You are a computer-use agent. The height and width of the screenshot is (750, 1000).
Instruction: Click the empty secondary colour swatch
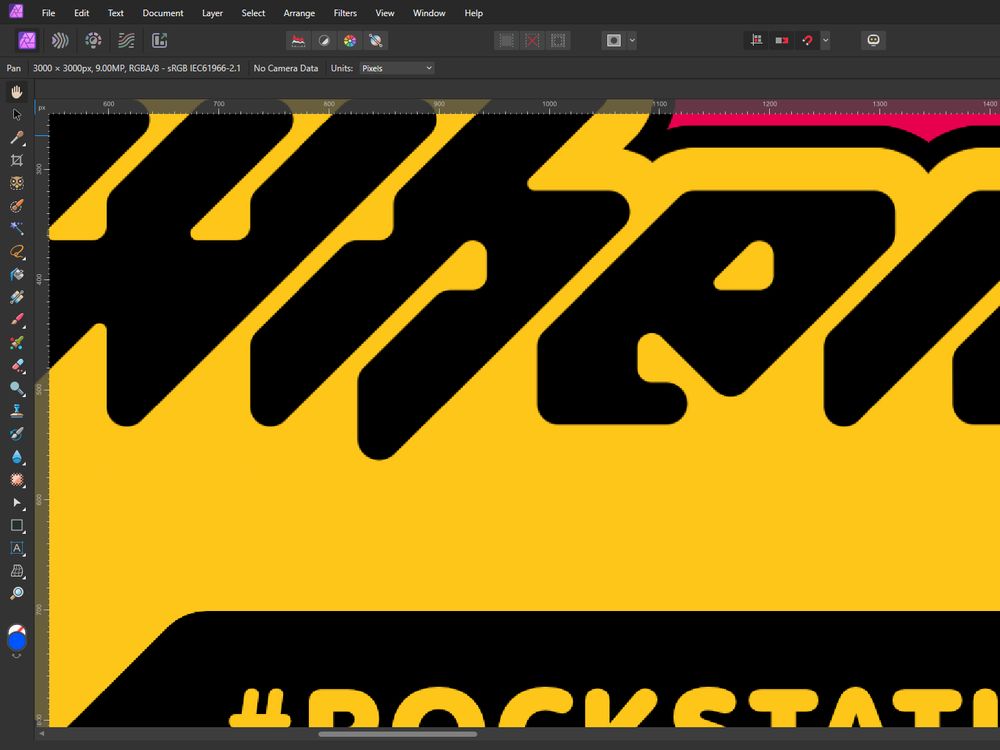(18, 629)
